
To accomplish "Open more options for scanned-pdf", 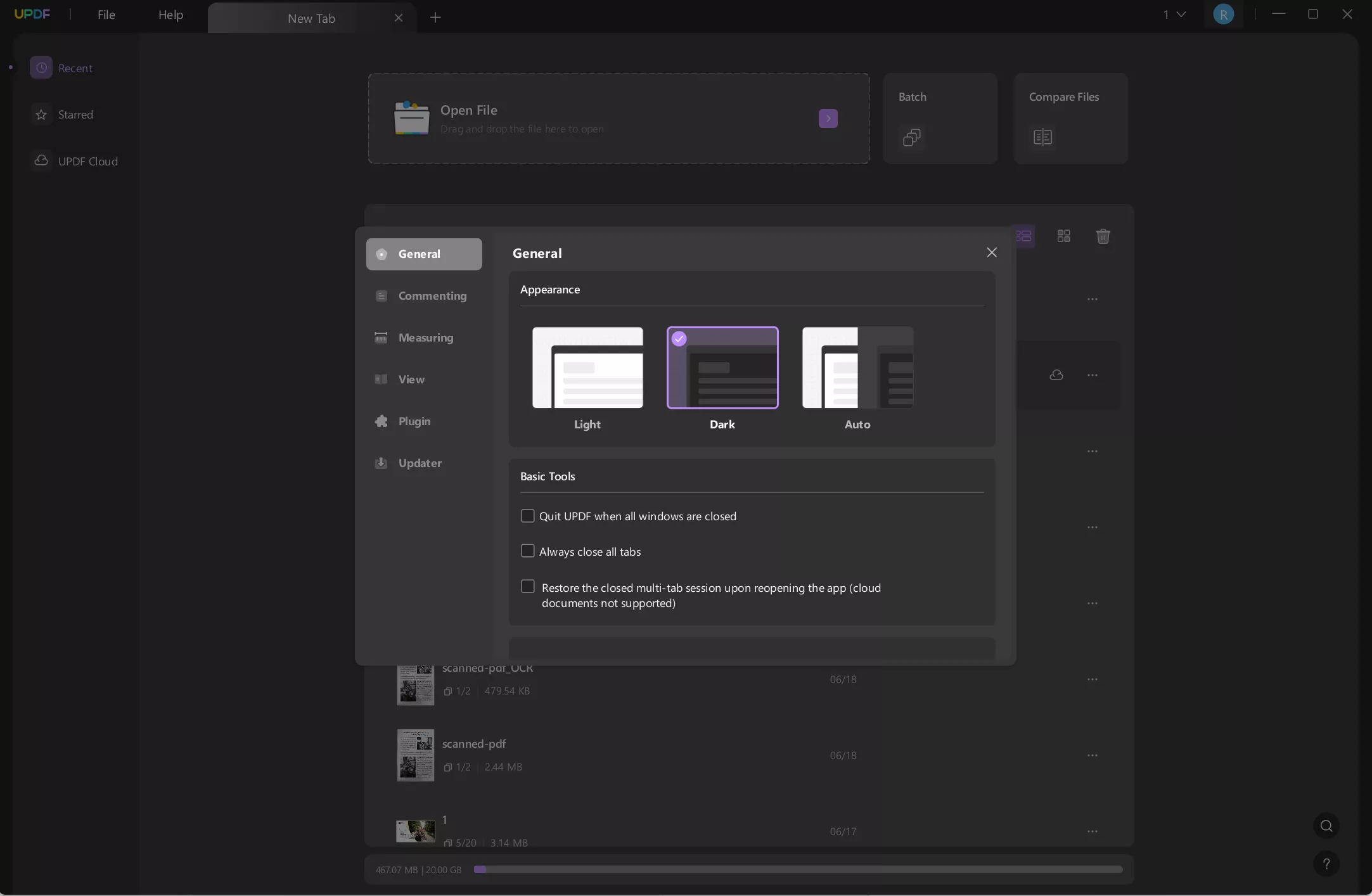I will point(1093,755).
